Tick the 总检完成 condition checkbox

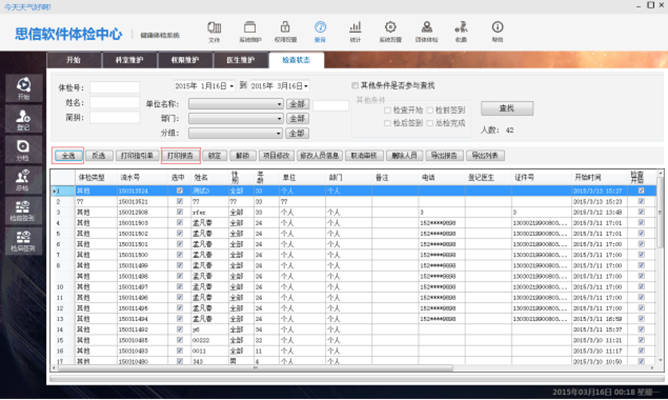(x=430, y=123)
